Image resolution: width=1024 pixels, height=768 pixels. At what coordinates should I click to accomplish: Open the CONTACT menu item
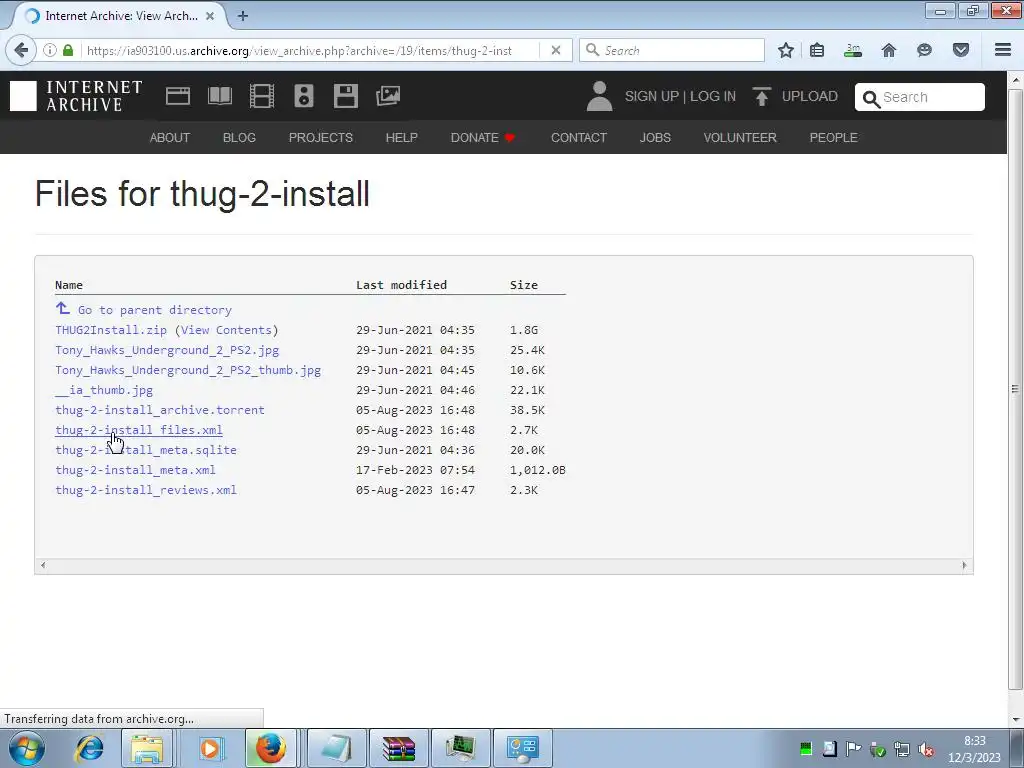[579, 138]
